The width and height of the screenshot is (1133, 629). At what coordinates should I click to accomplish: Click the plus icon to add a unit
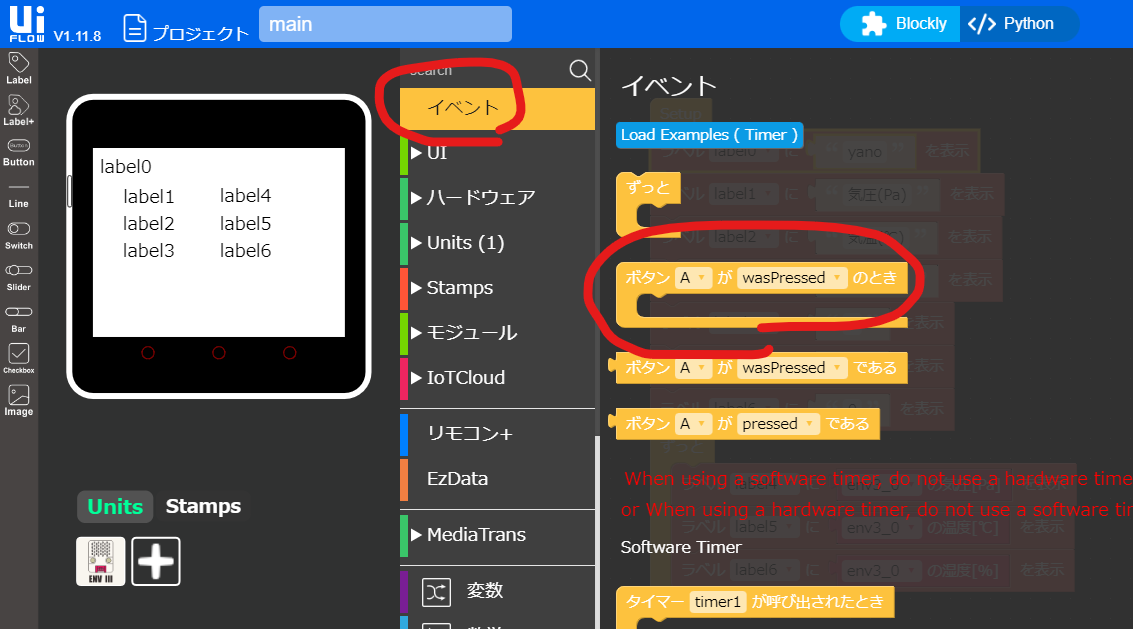point(155,561)
